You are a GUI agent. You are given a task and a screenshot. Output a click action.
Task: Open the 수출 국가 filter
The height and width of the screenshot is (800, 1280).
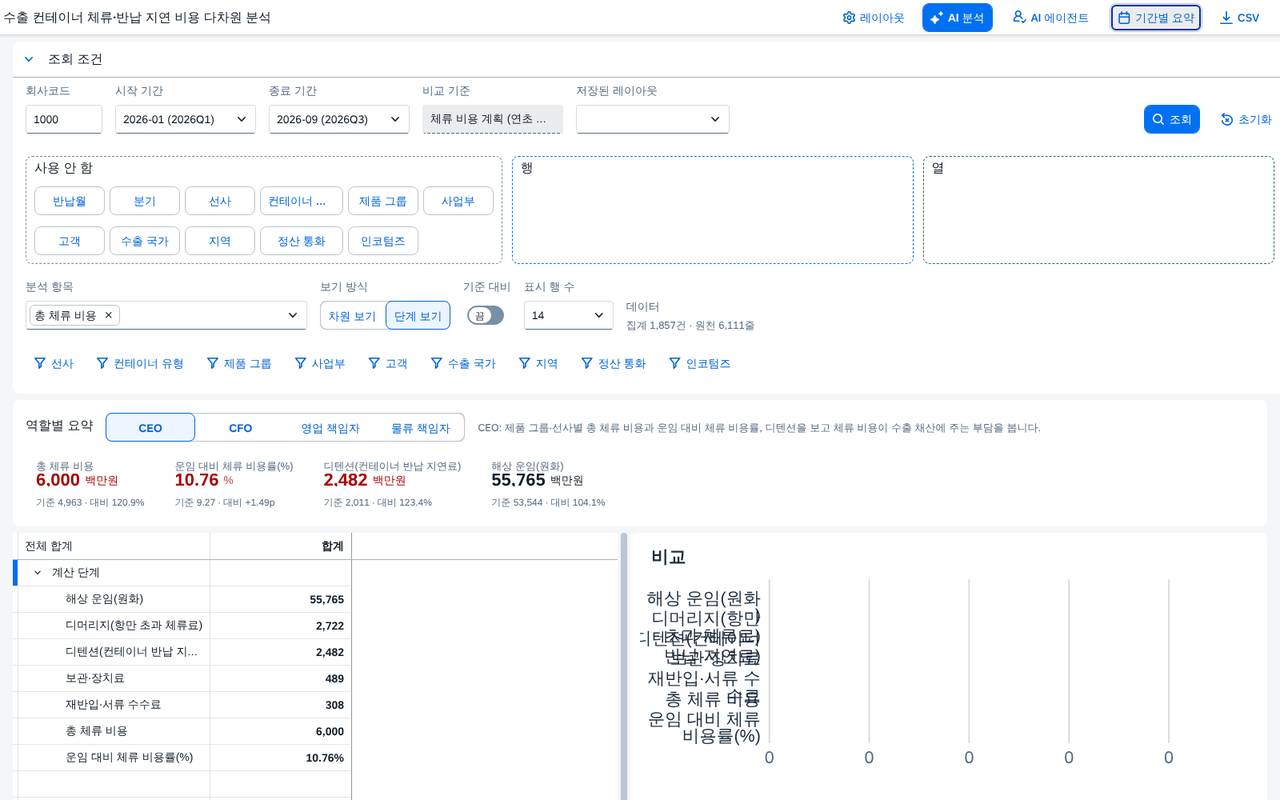[463, 363]
